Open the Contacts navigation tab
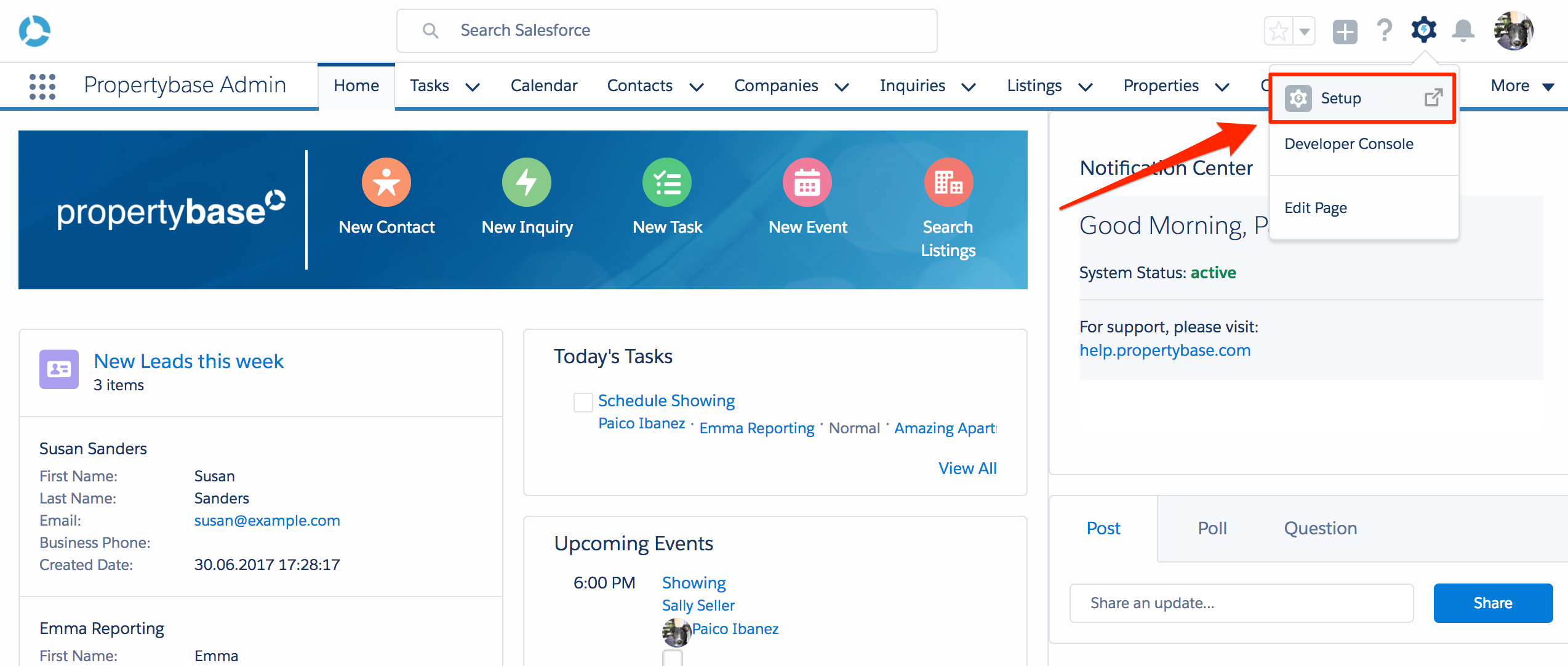 tap(640, 86)
